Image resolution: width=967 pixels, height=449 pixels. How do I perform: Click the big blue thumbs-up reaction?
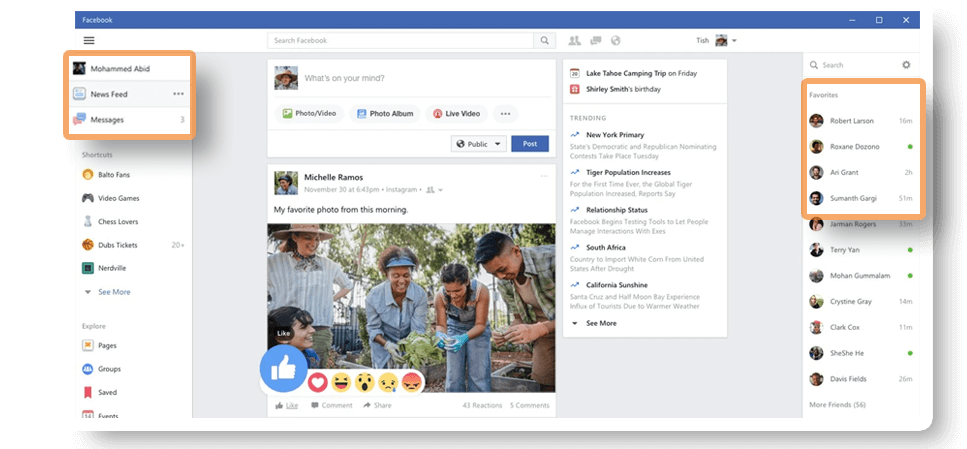point(283,369)
